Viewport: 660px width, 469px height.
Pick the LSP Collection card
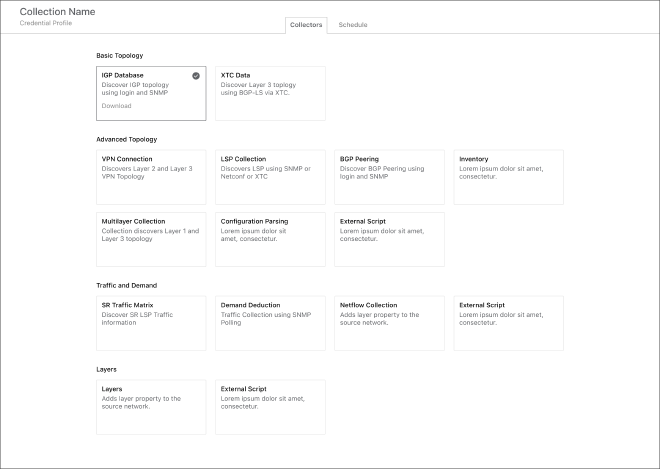point(270,177)
